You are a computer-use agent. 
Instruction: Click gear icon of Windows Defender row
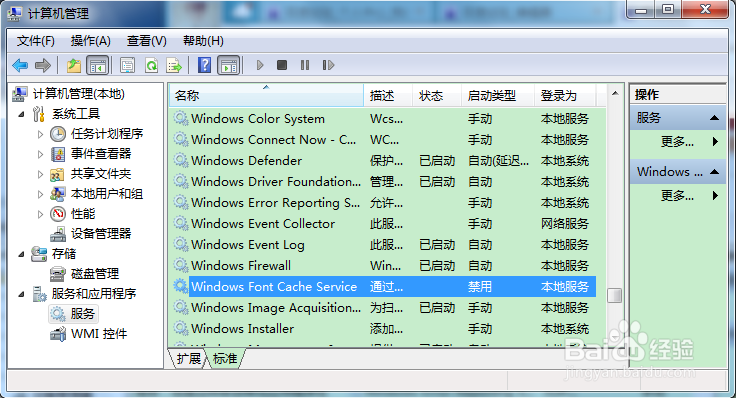pos(181,160)
